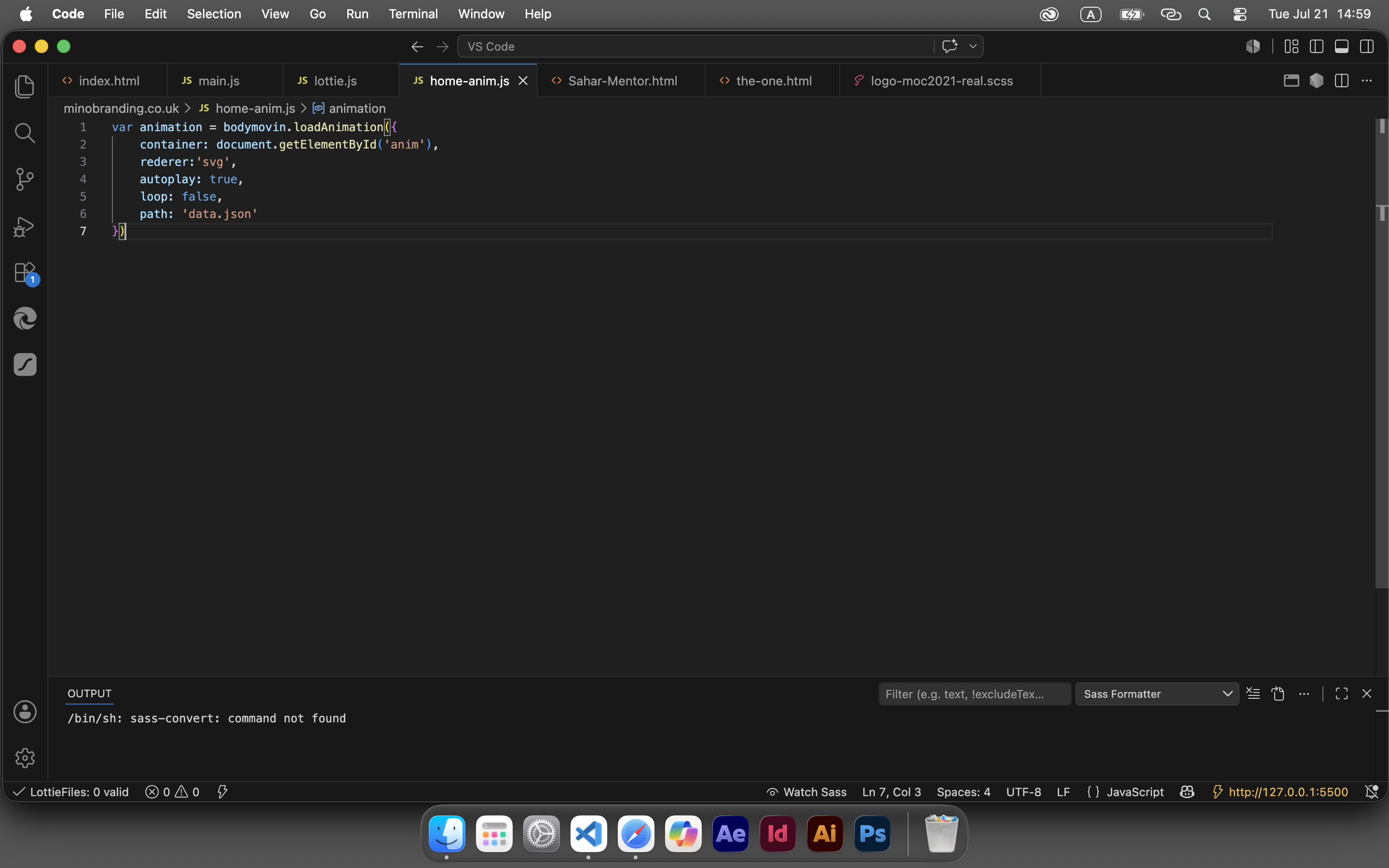Open the Source Control view

pyautogui.click(x=25, y=180)
